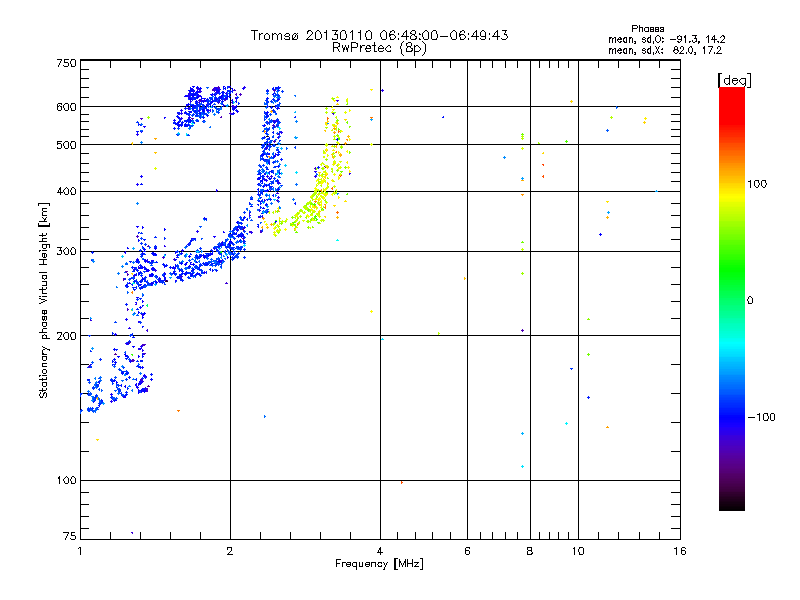Screen dimensions: 800x600
Task: Click the blue vertical O-mode trace near 2.5 MHz
Action: pos(270,158)
